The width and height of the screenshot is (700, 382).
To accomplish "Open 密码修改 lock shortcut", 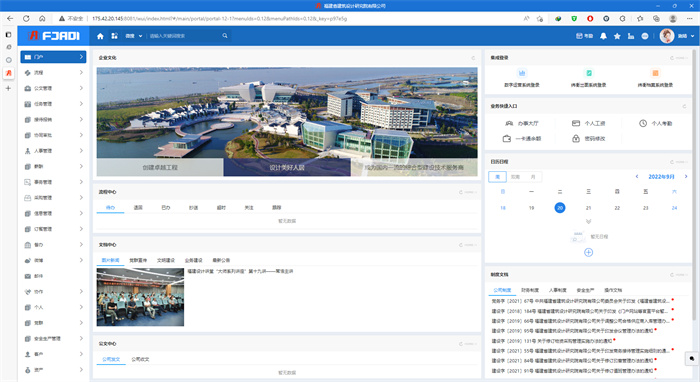I will (589, 139).
